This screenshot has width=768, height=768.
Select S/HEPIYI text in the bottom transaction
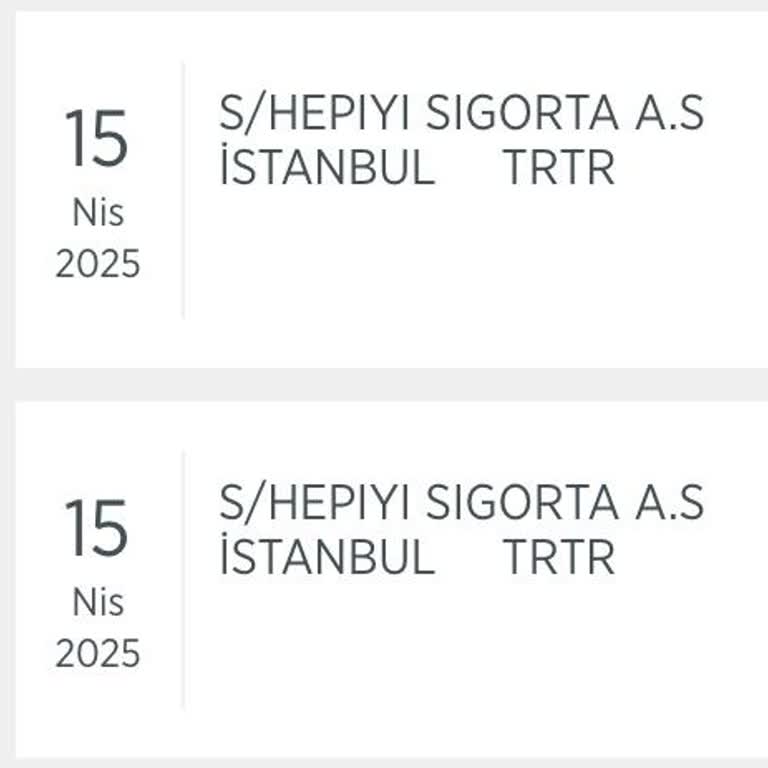[x=314, y=503]
